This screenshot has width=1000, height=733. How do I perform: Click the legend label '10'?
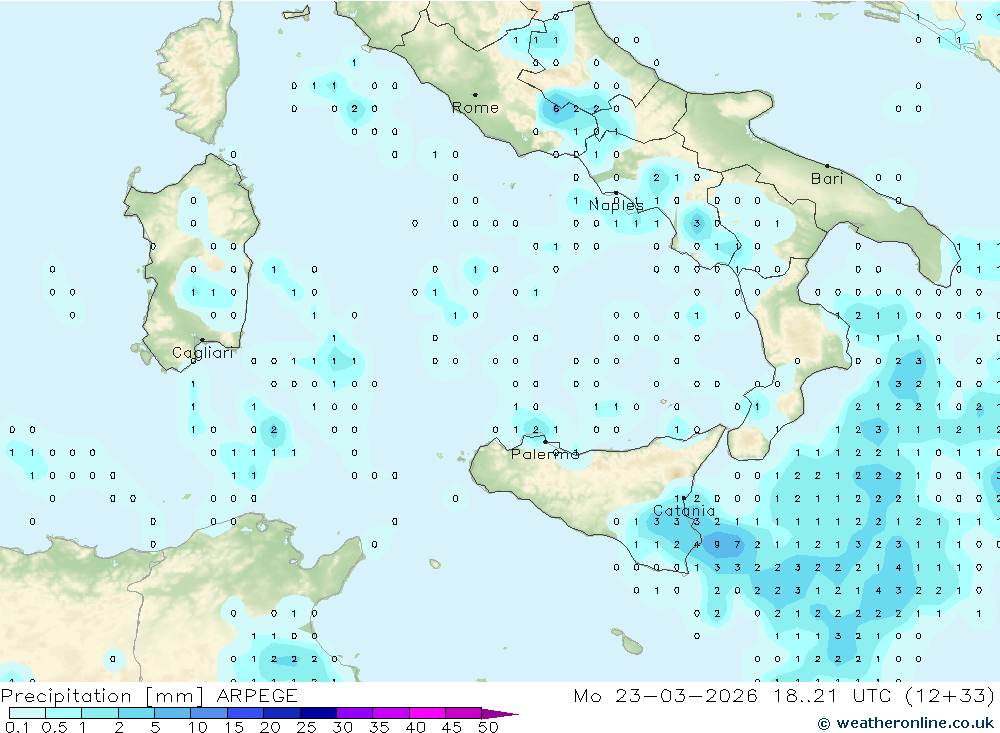[x=198, y=727]
